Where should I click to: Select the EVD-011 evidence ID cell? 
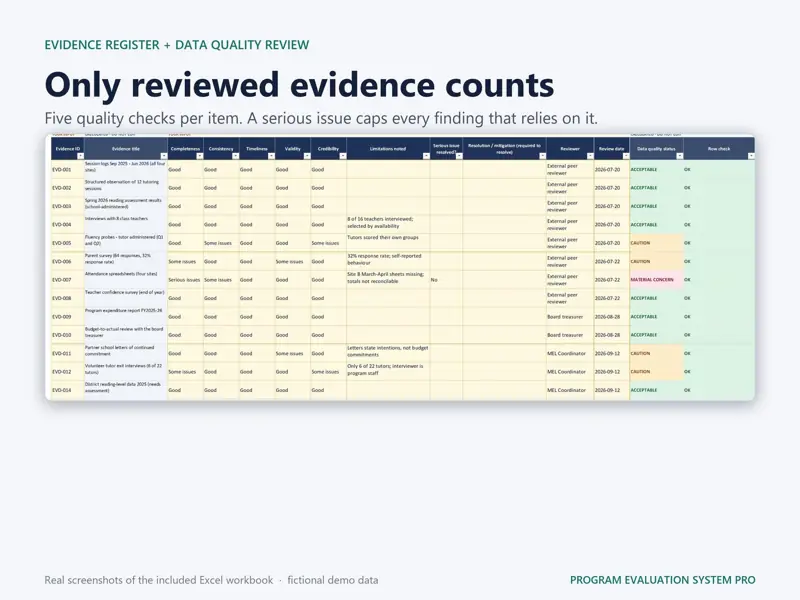(67, 353)
